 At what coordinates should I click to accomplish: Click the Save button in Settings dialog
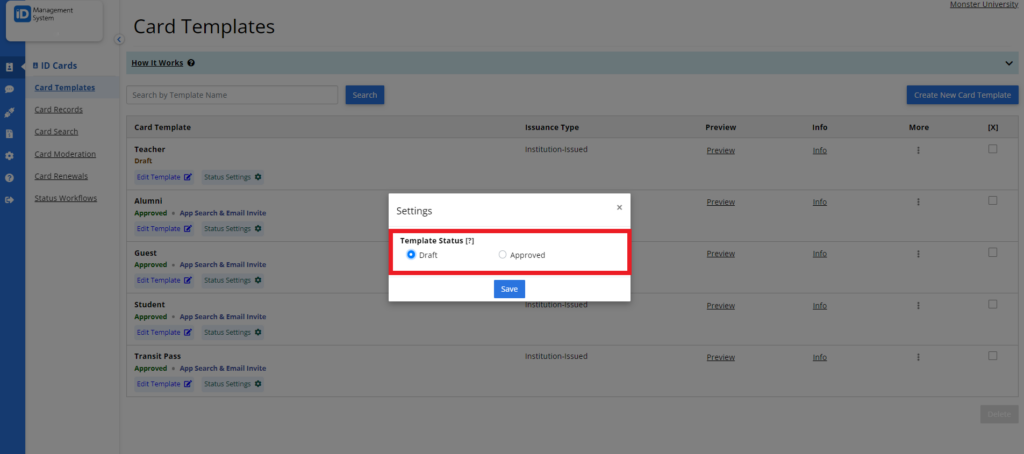point(509,289)
